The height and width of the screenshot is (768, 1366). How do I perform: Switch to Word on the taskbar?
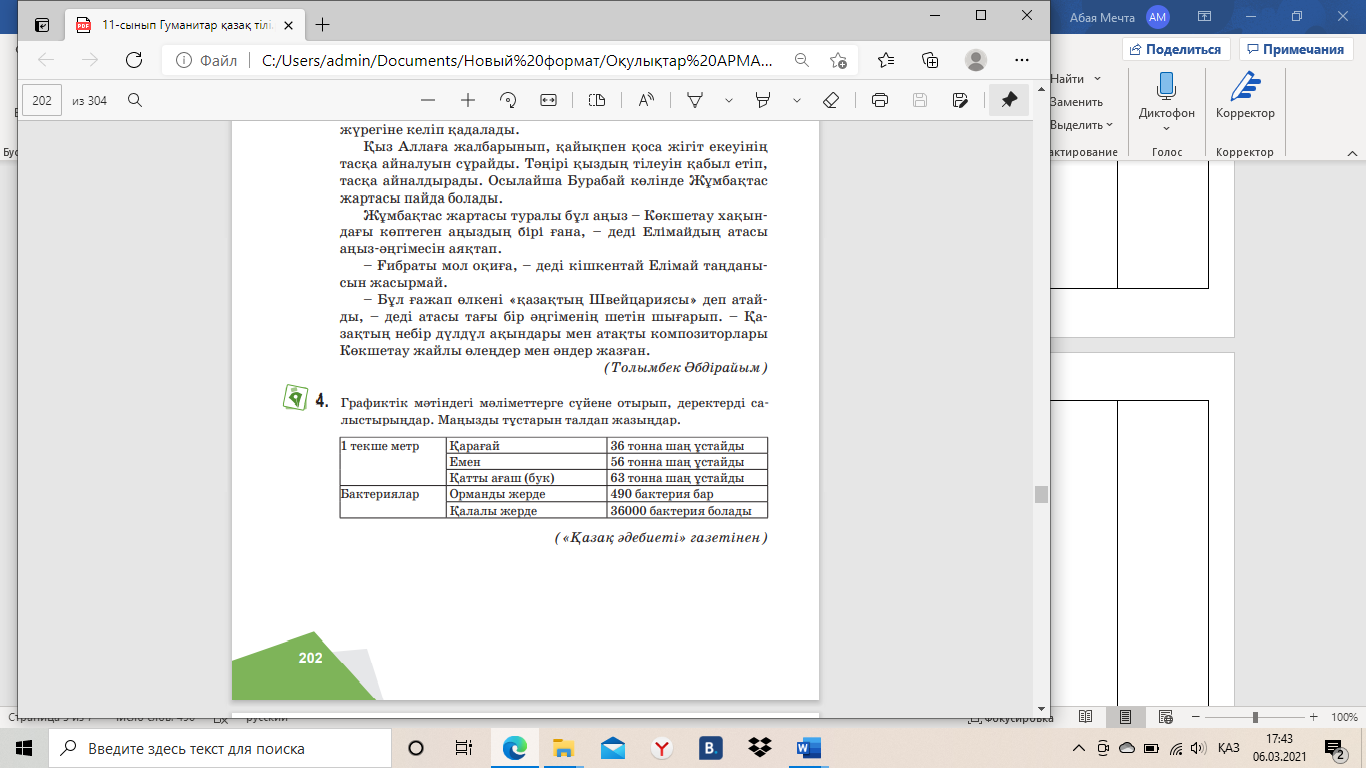coord(809,748)
